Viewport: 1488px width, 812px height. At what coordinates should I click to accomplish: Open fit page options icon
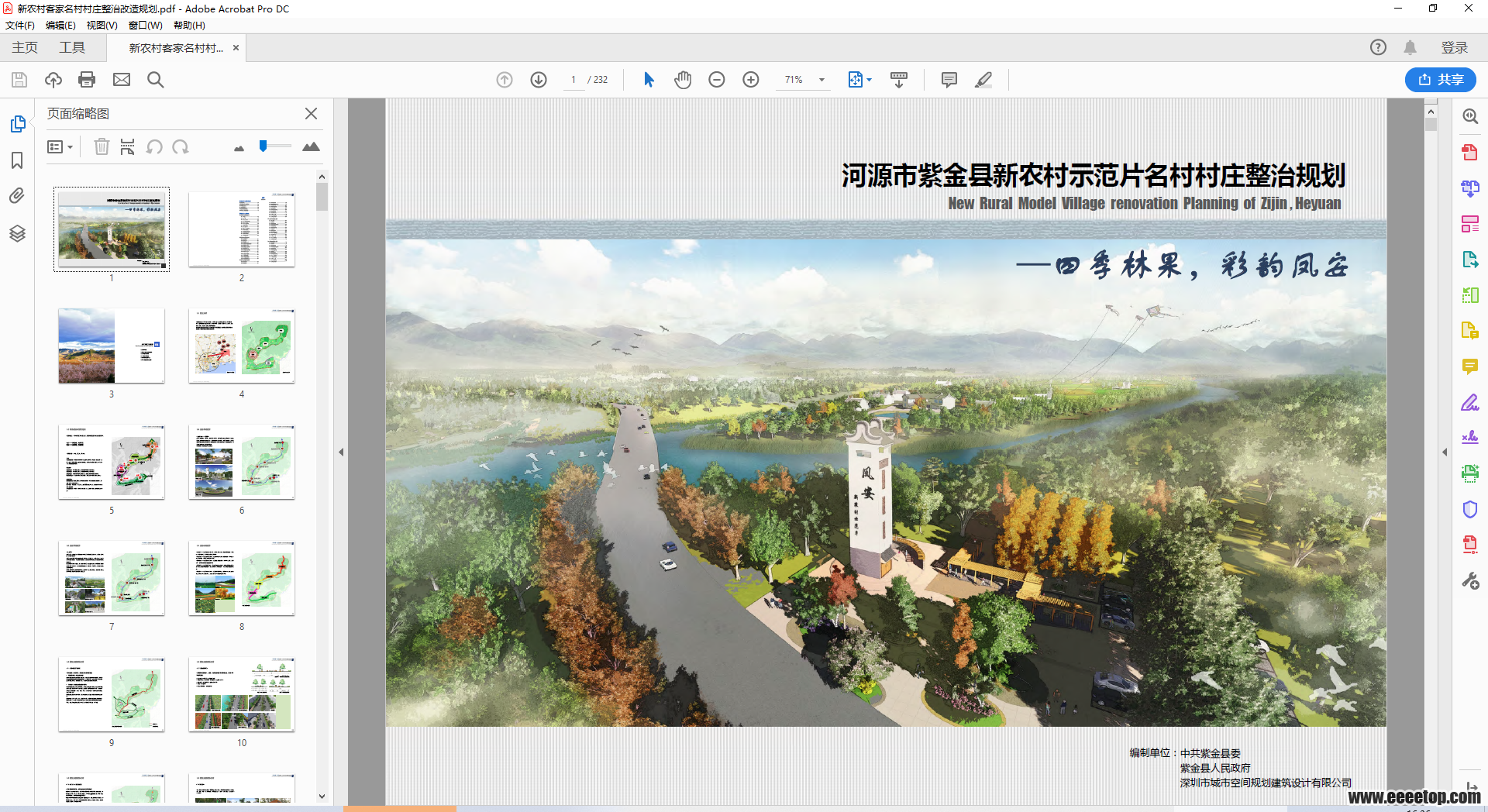pos(859,80)
